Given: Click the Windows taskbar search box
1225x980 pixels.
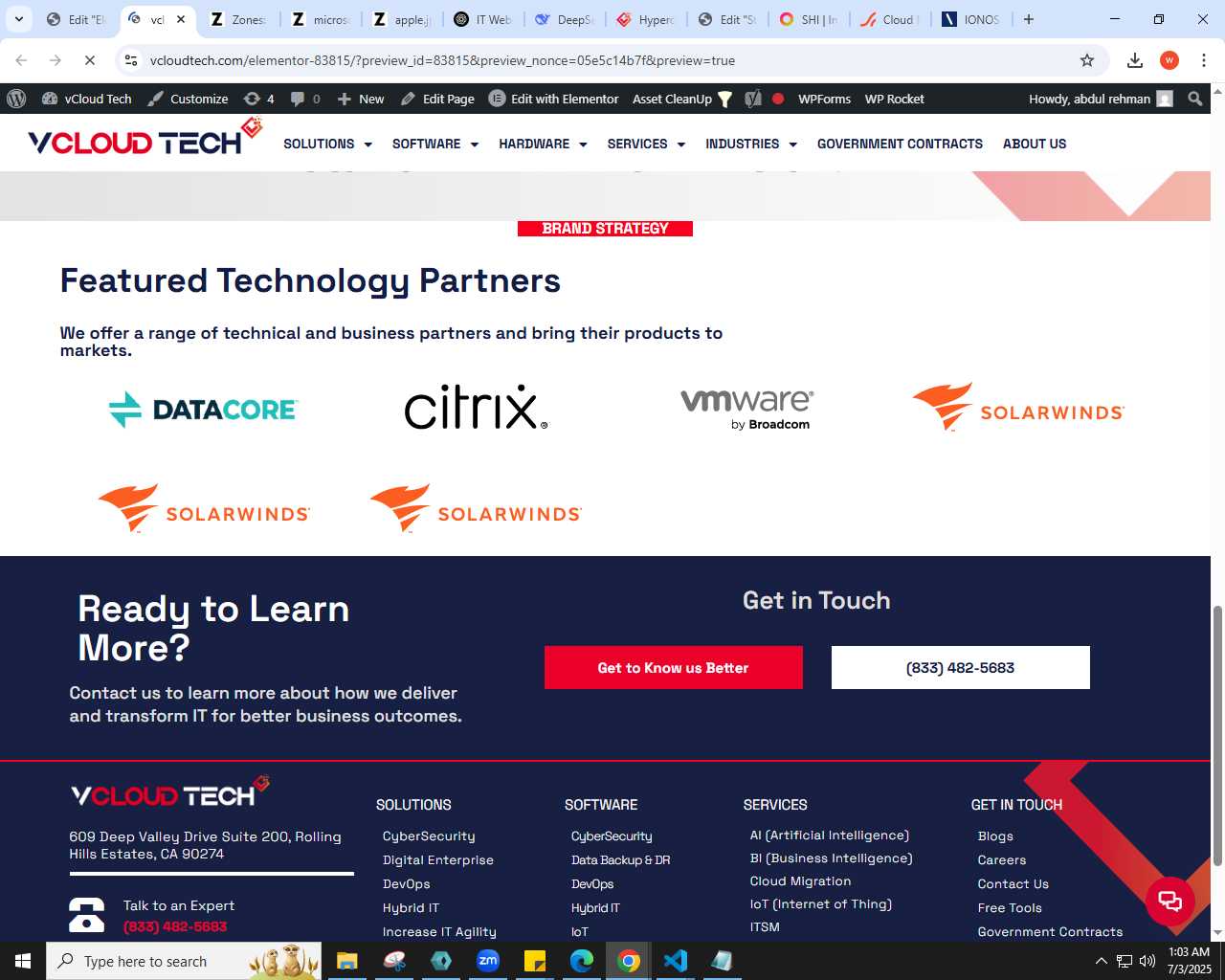Looking at the screenshot, I should [x=185, y=961].
